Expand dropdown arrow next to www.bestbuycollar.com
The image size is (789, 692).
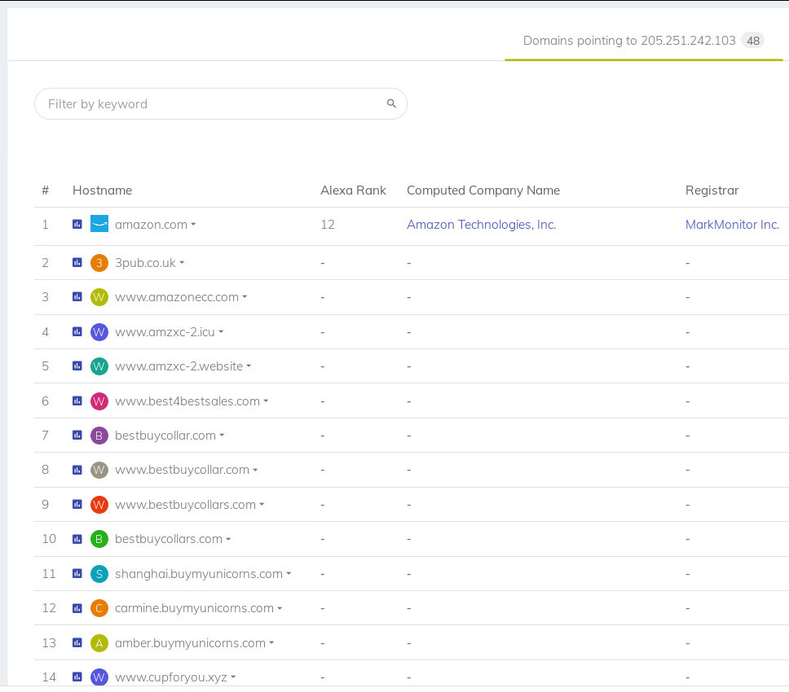[x=256, y=470]
